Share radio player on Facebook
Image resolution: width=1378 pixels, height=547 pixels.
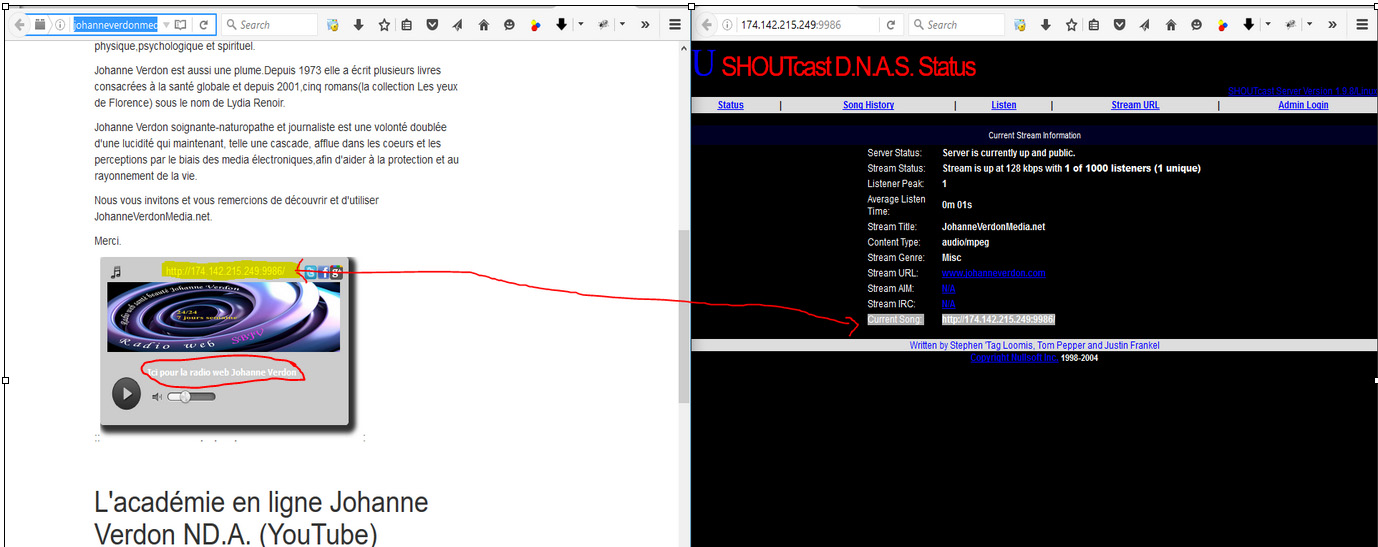point(324,272)
